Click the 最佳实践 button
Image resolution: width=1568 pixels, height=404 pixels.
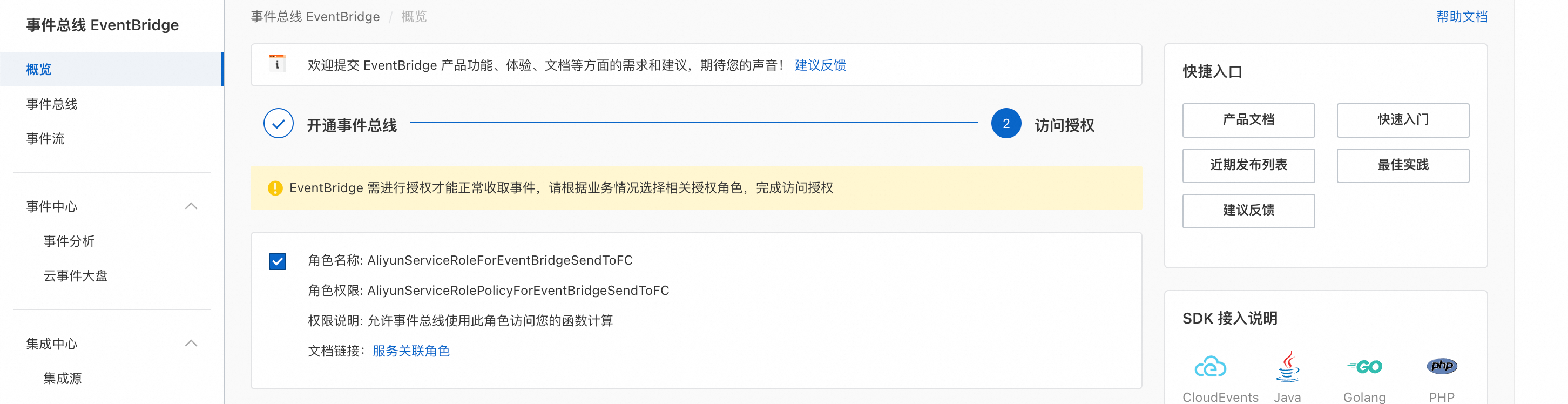tap(1402, 165)
